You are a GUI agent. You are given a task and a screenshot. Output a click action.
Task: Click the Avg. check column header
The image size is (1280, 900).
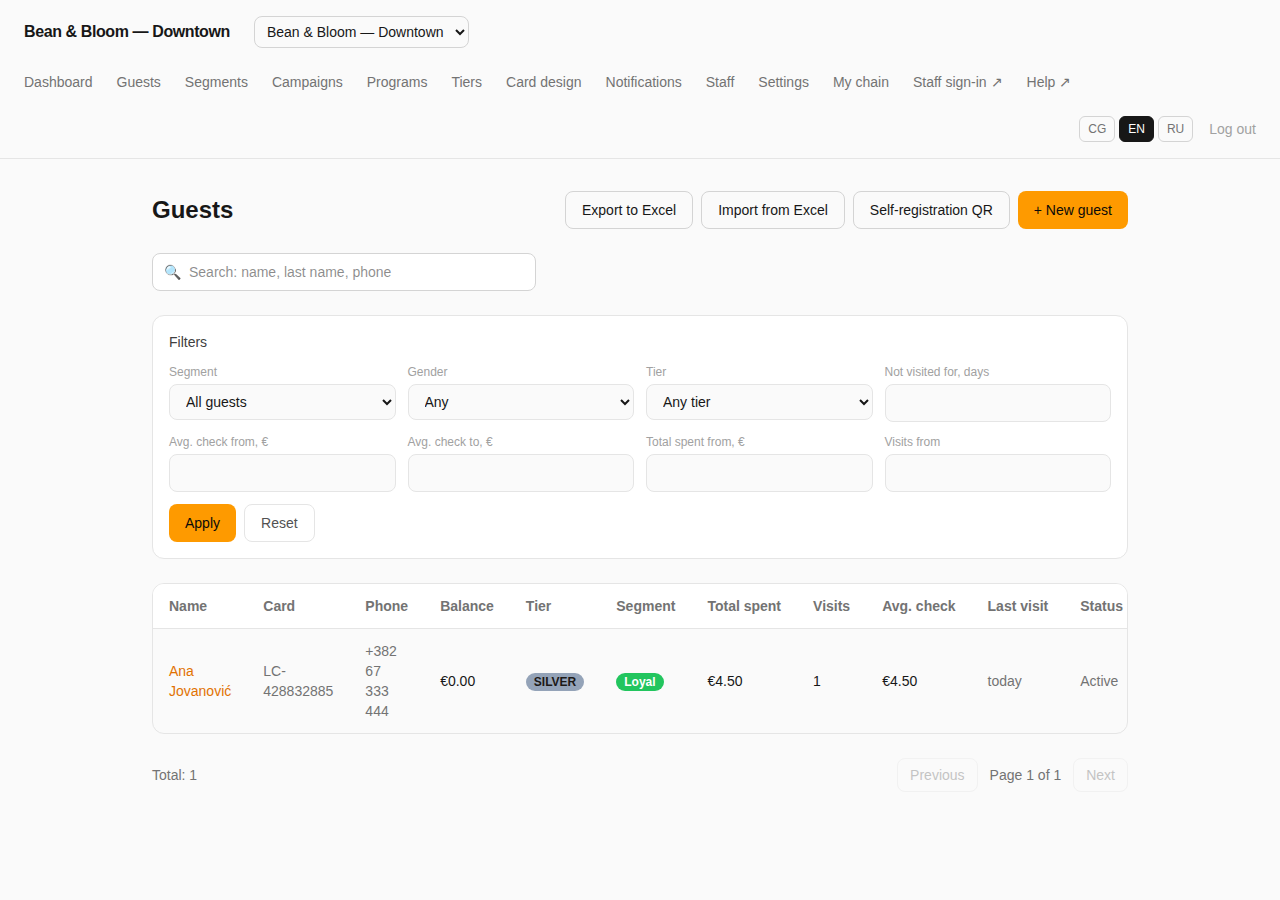click(919, 606)
